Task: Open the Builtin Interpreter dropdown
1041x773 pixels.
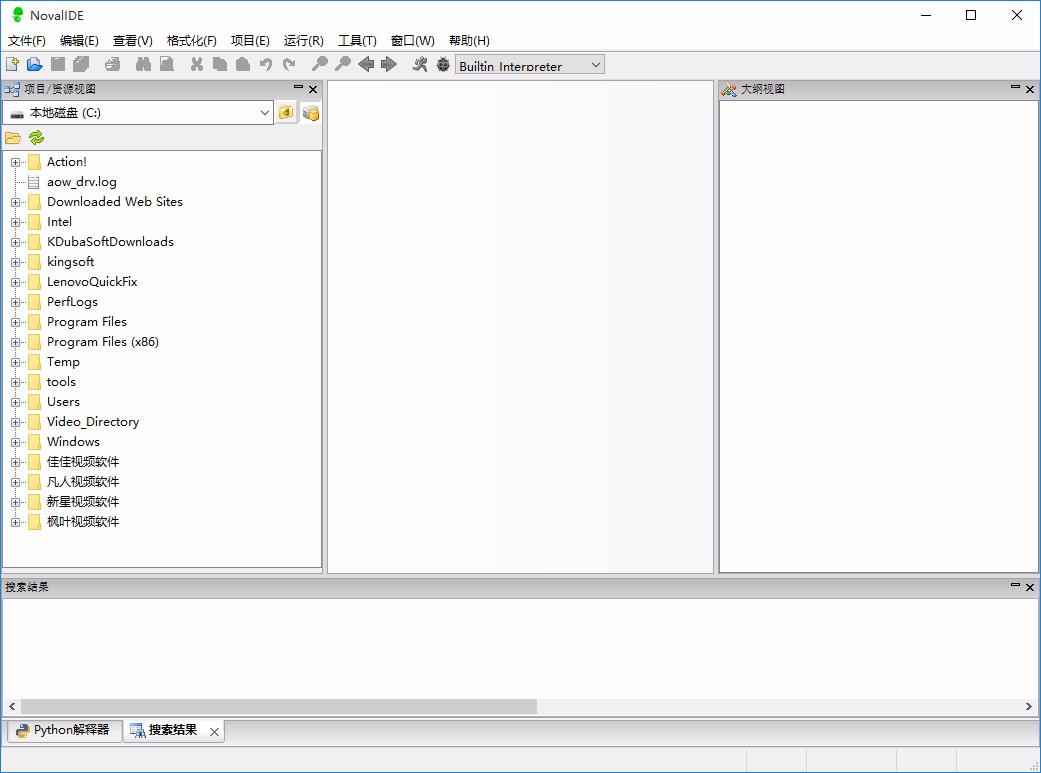Action: tap(530, 65)
